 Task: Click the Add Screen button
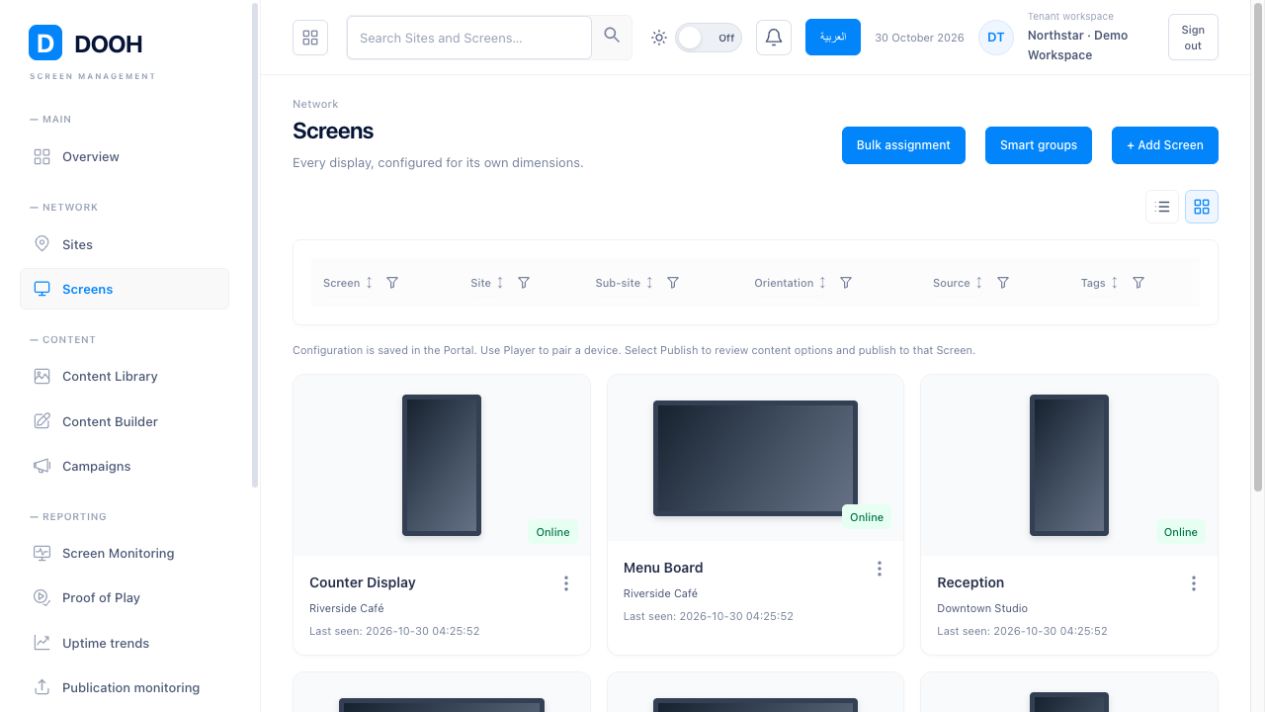[x=1165, y=145]
